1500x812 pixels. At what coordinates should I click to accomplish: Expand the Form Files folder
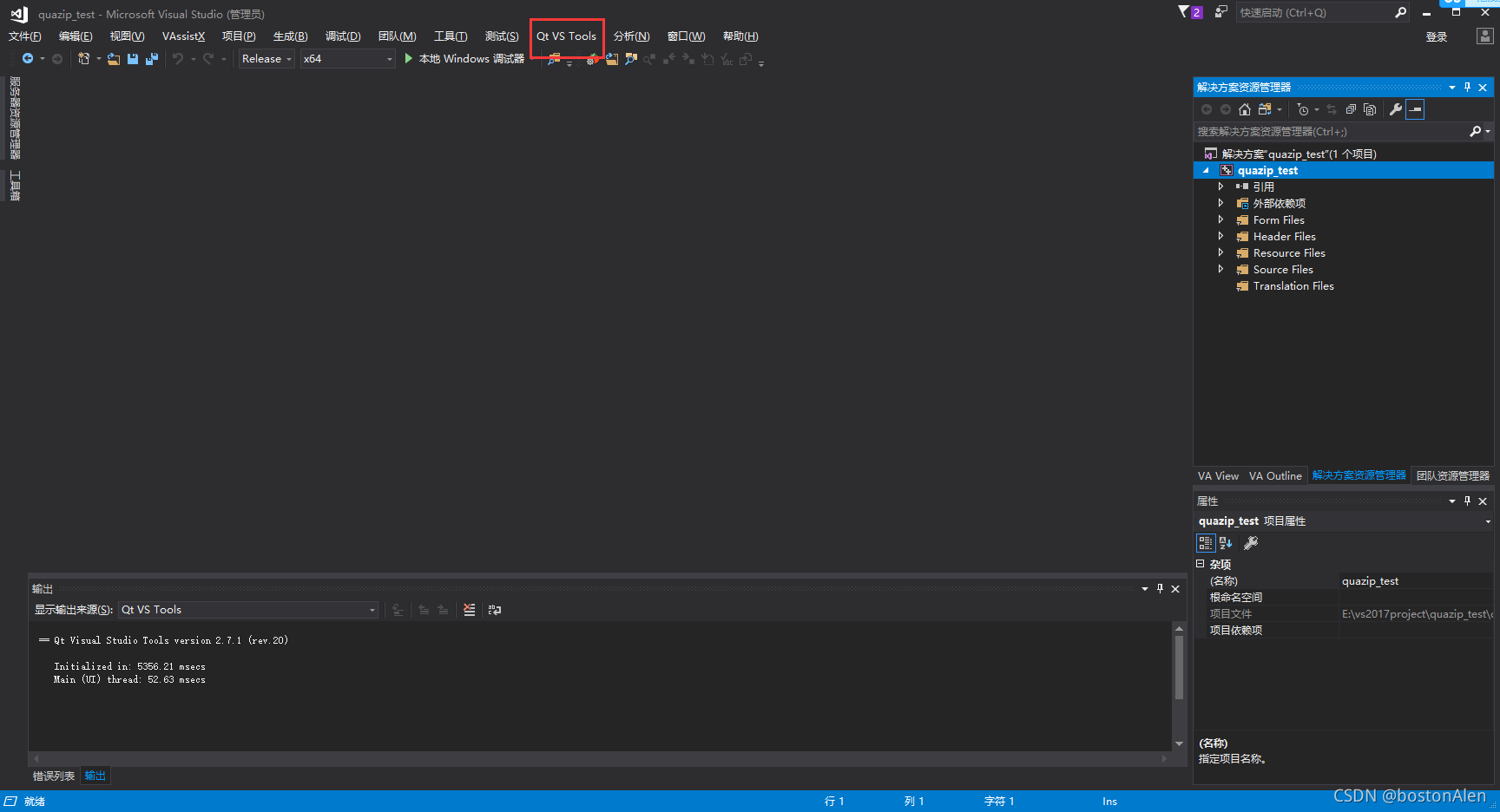(1220, 219)
